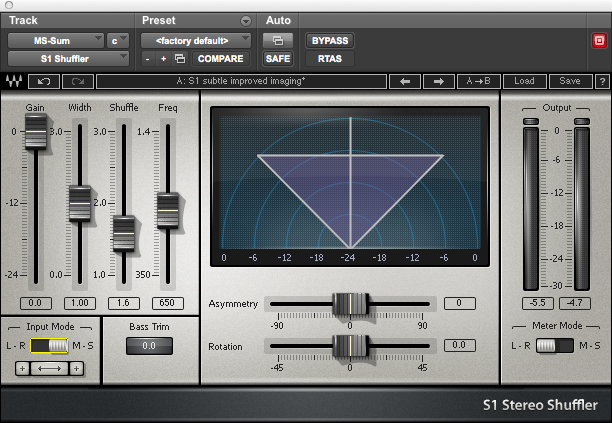
Task: Click the left peak value -5.5
Action: tap(538, 303)
